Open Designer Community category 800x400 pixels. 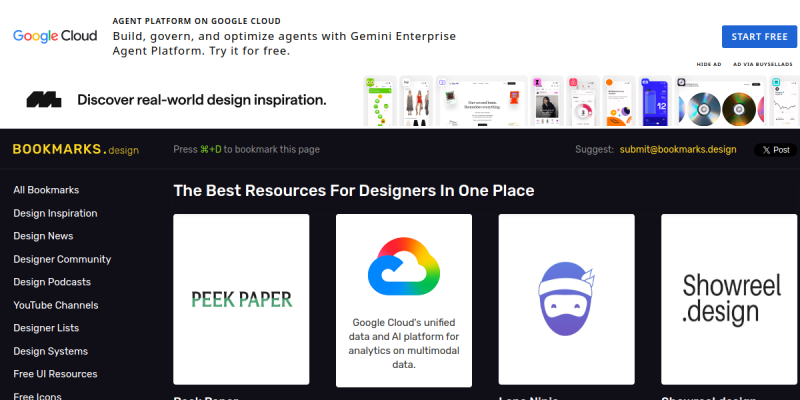tap(62, 259)
